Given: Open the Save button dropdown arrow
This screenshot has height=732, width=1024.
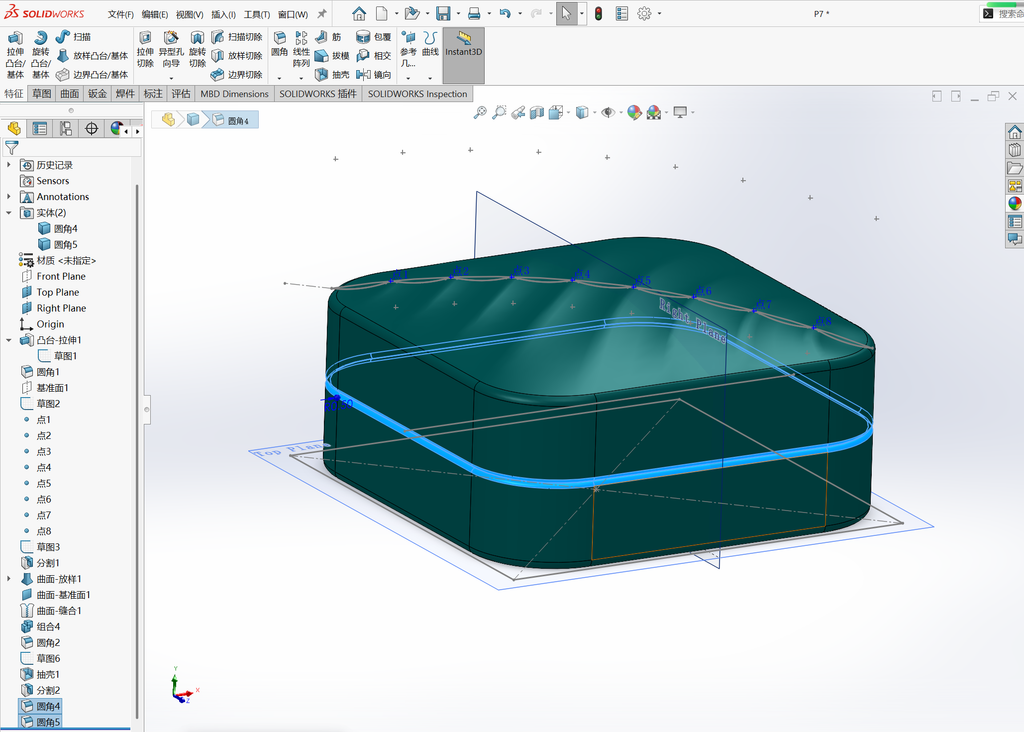Looking at the screenshot, I should 458,13.
